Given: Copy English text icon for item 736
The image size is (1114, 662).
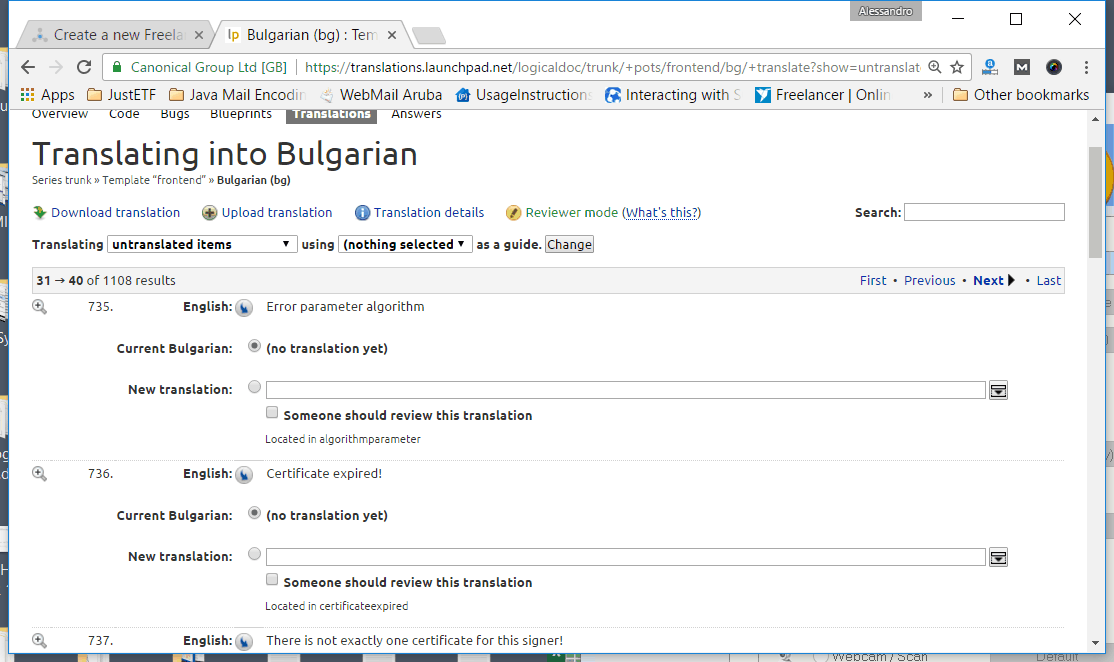Looking at the screenshot, I should (x=244, y=475).
